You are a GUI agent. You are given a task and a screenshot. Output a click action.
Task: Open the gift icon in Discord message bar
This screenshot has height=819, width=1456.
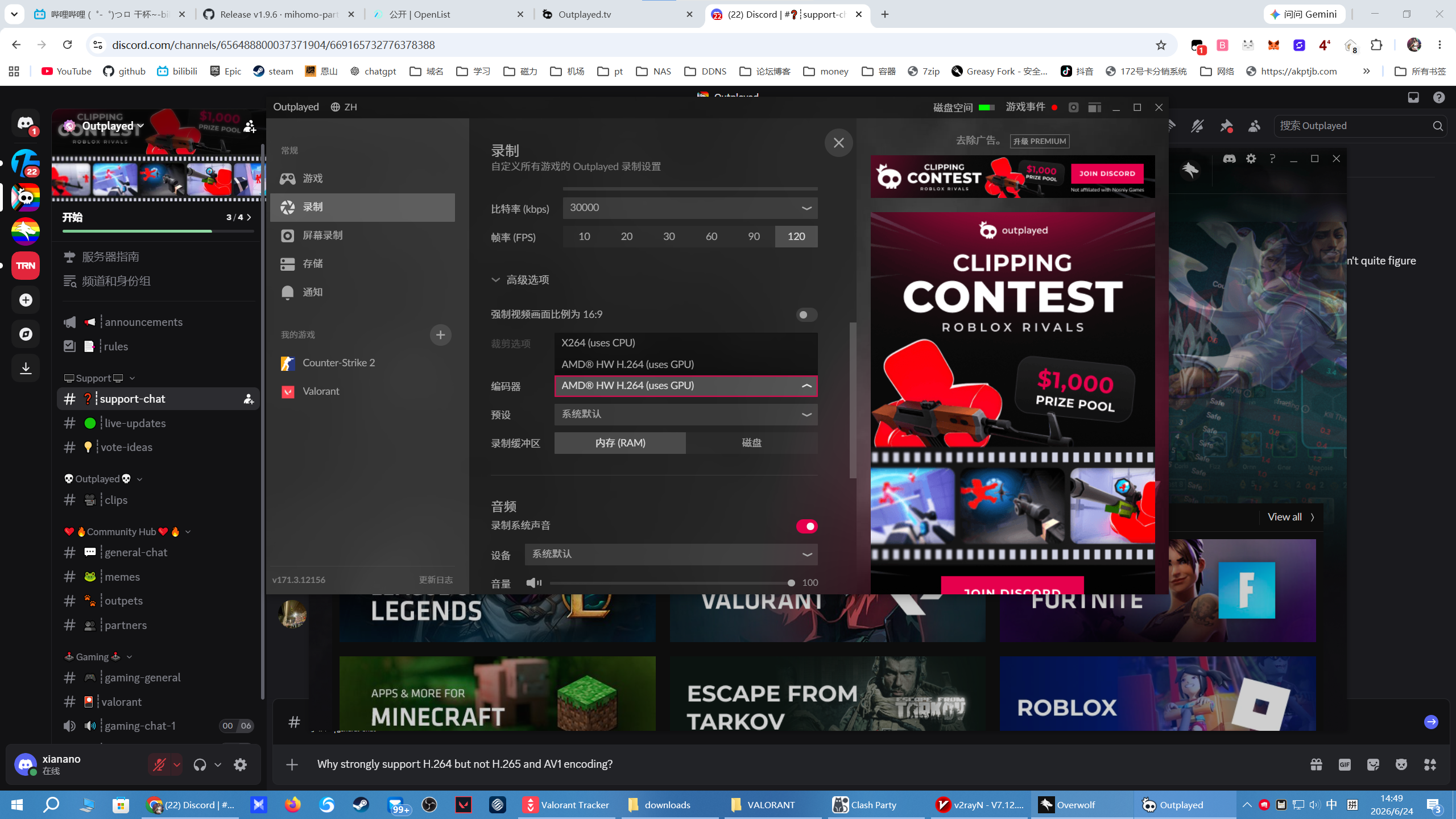pos(1316,764)
